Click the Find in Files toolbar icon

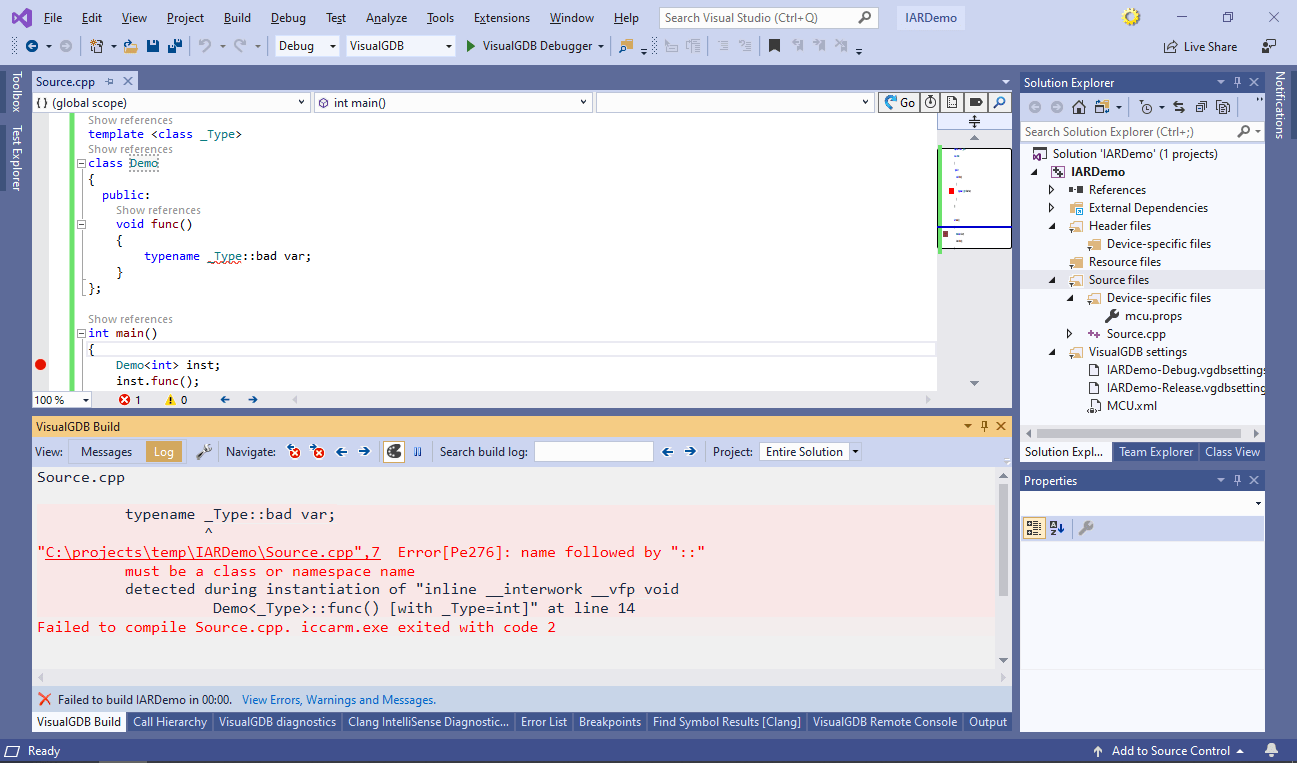[x=626, y=46]
